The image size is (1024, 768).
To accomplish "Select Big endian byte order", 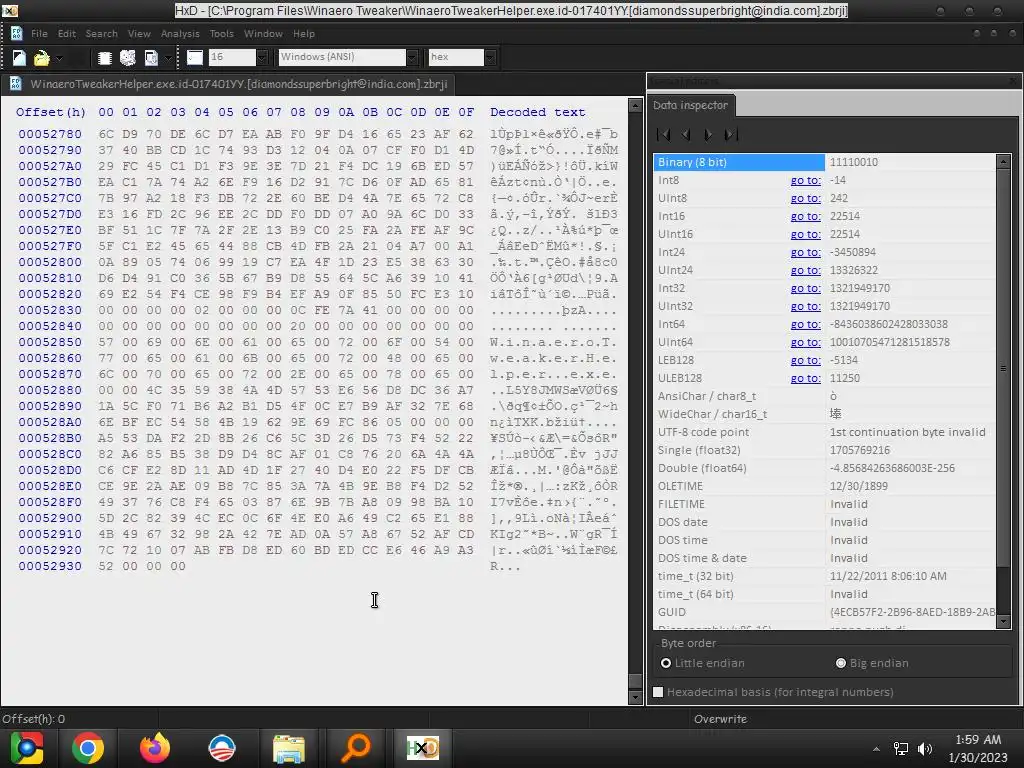I will click(x=872, y=663).
